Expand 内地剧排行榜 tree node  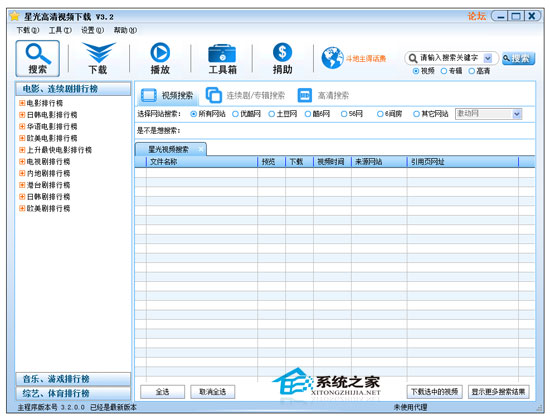pos(22,173)
